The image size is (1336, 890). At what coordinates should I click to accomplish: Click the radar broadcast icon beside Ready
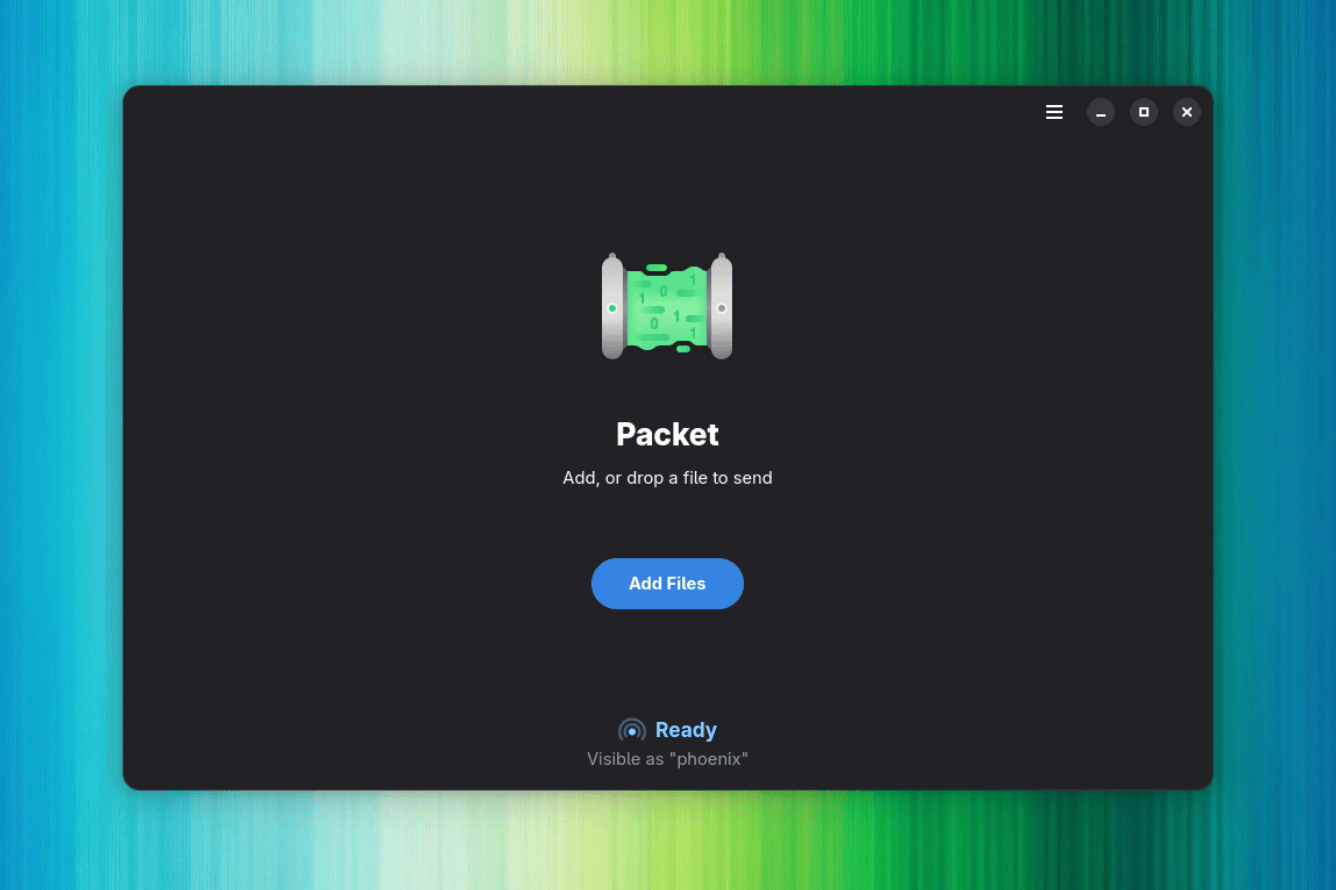tap(632, 730)
